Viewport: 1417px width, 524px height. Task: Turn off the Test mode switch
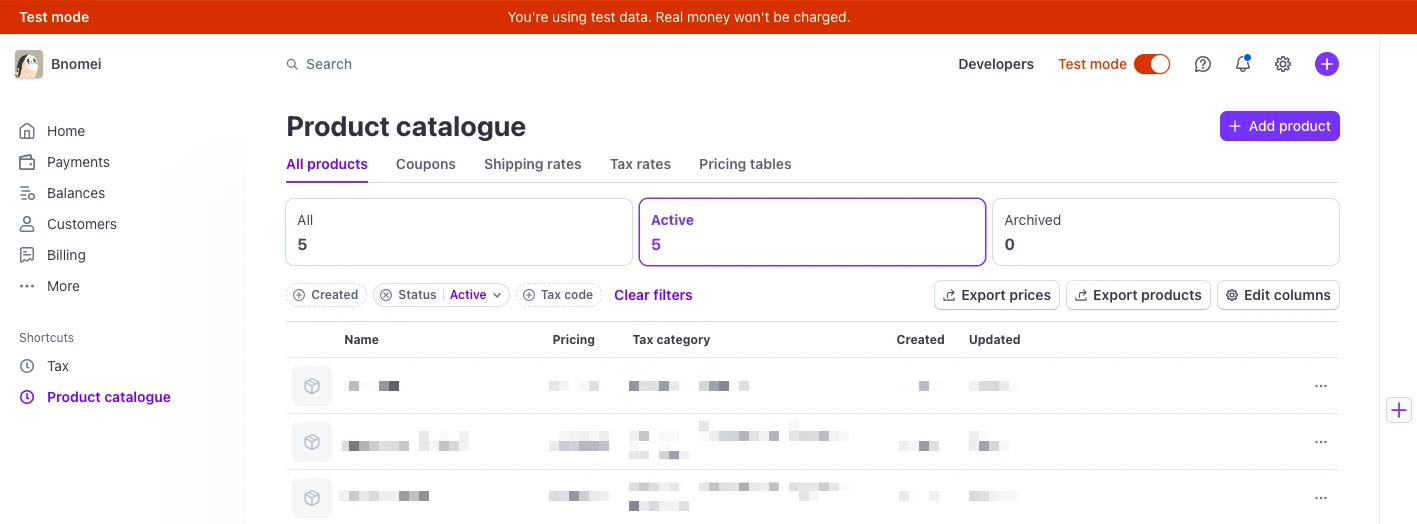coord(1152,64)
